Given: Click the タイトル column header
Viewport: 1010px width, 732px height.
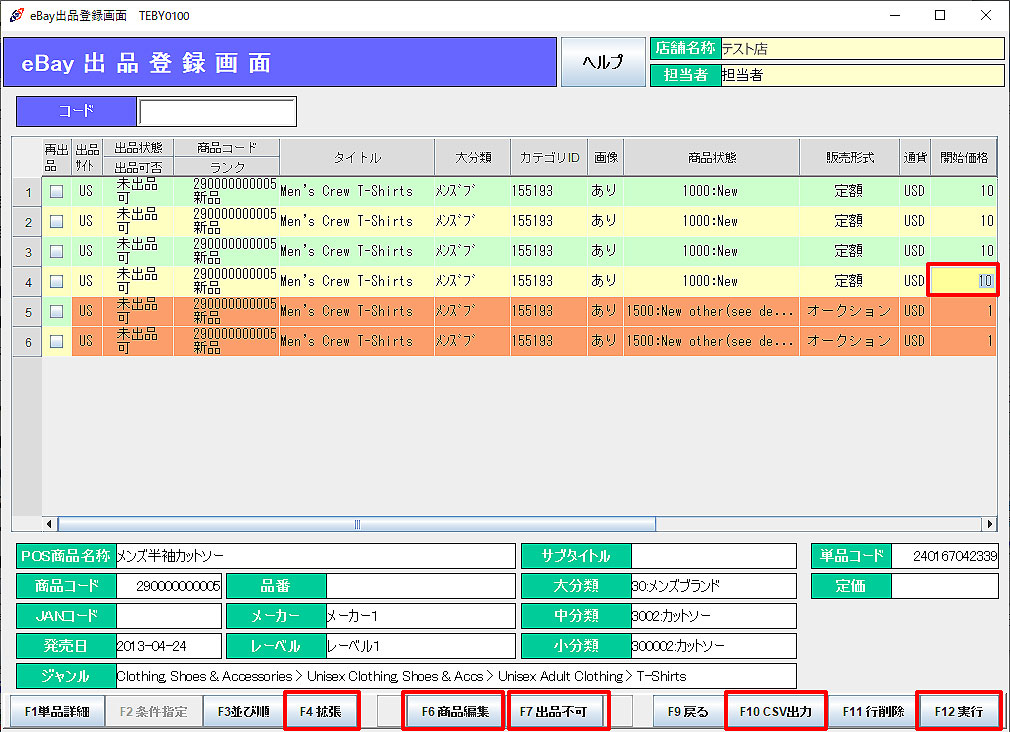Looking at the screenshot, I should [x=357, y=157].
